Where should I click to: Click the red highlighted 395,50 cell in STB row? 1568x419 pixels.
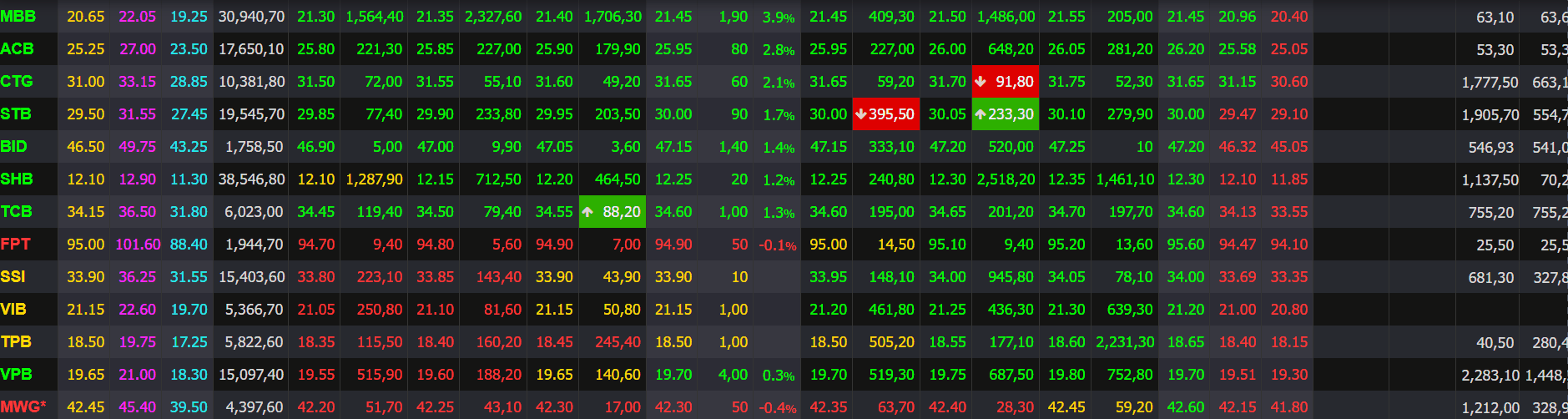coord(886,114)
